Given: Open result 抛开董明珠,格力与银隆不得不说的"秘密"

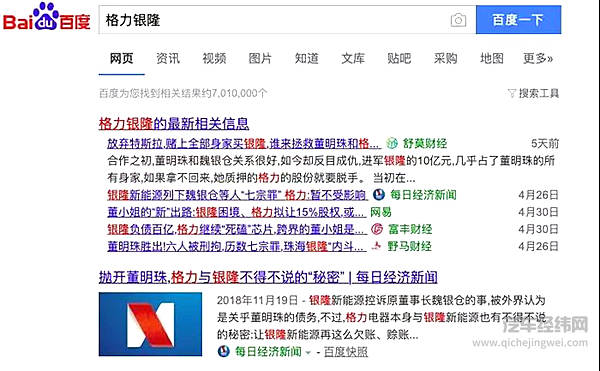Looking at the screenshot, I should (268, 277).
